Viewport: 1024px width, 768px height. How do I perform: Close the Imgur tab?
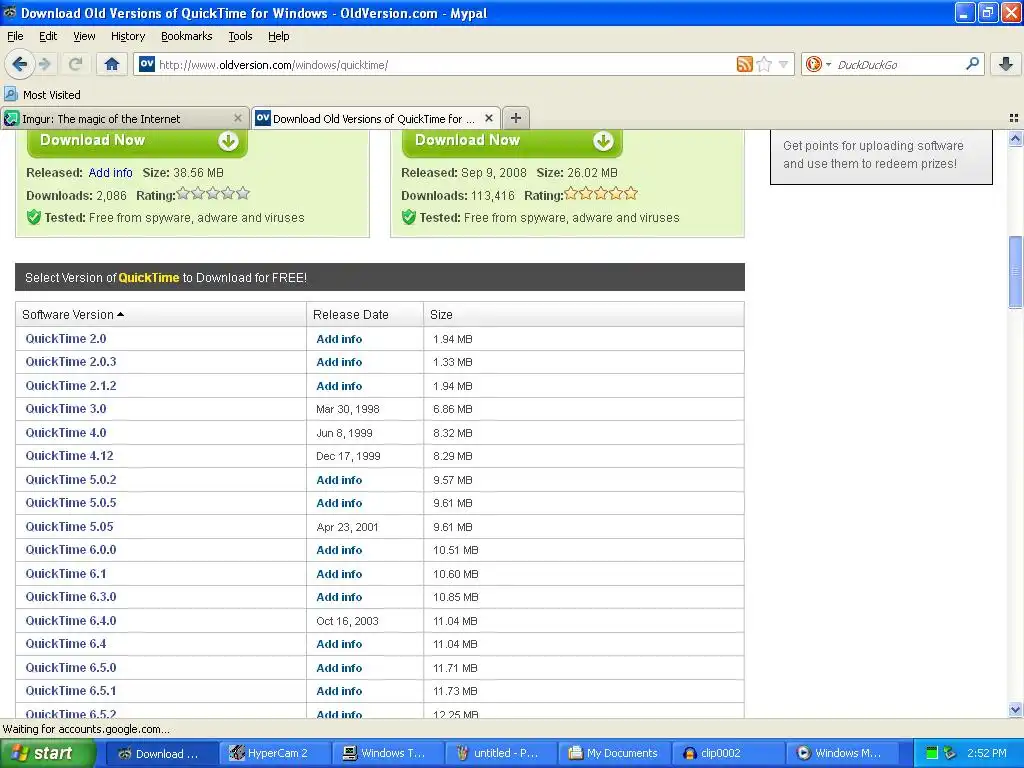(x=238, y=118)
